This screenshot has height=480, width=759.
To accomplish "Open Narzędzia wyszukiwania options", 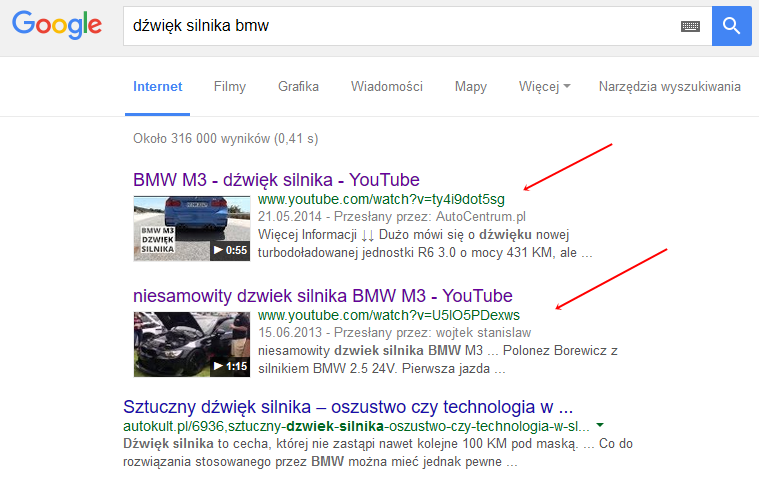I will (x=669, y=87).
